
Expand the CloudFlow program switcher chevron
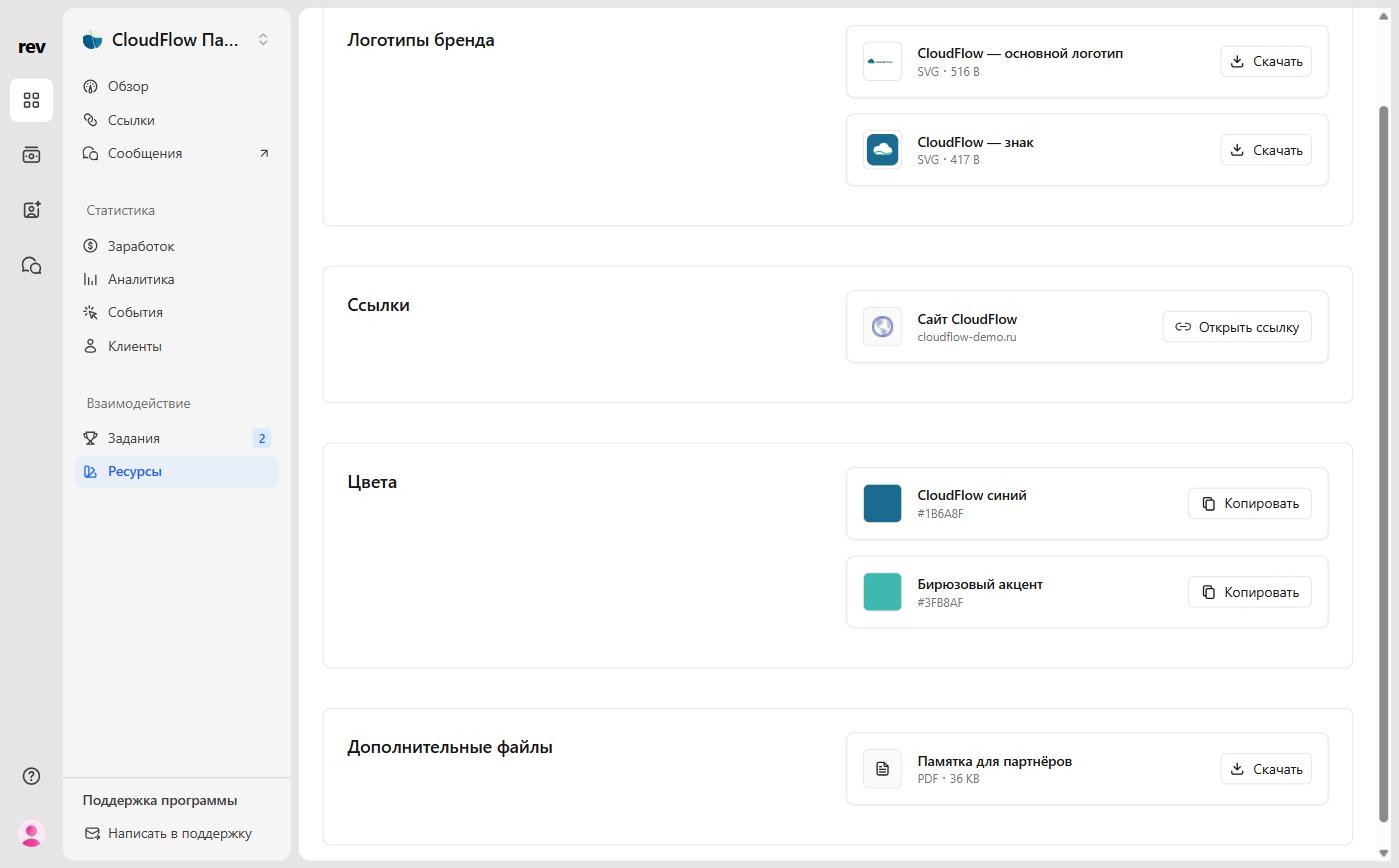(x=263, y=40)
